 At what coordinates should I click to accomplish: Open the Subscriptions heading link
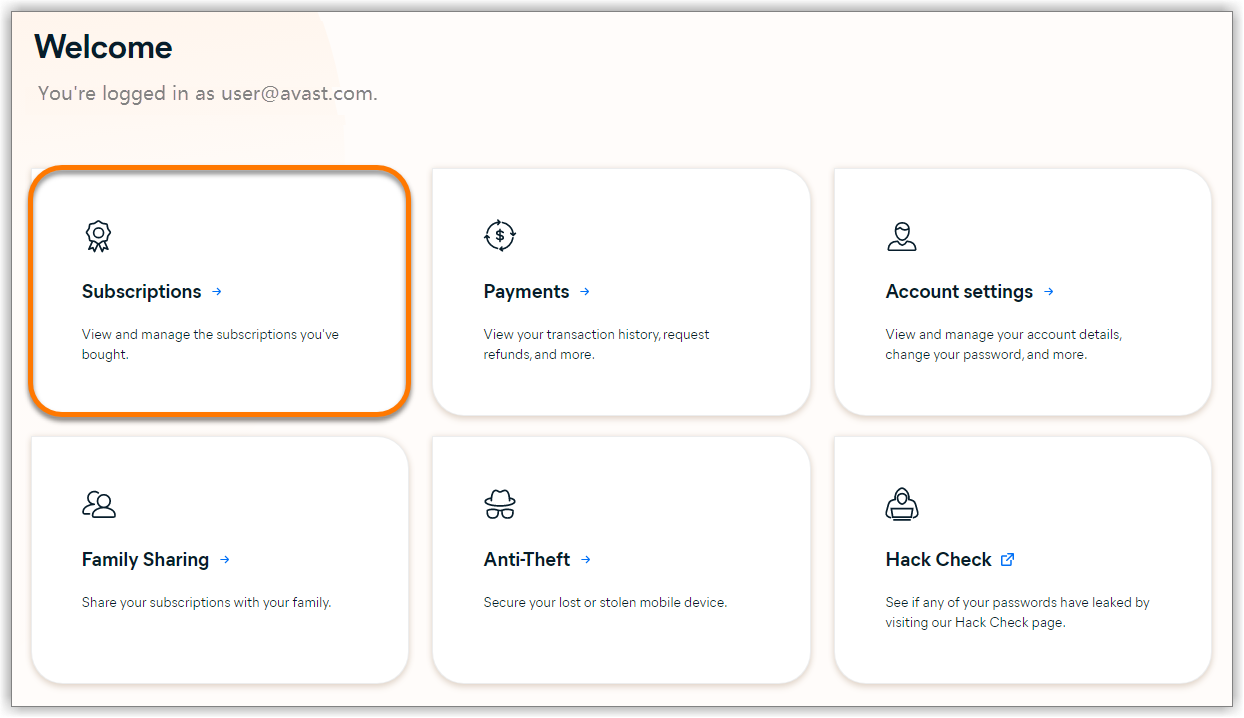[142, 292]
